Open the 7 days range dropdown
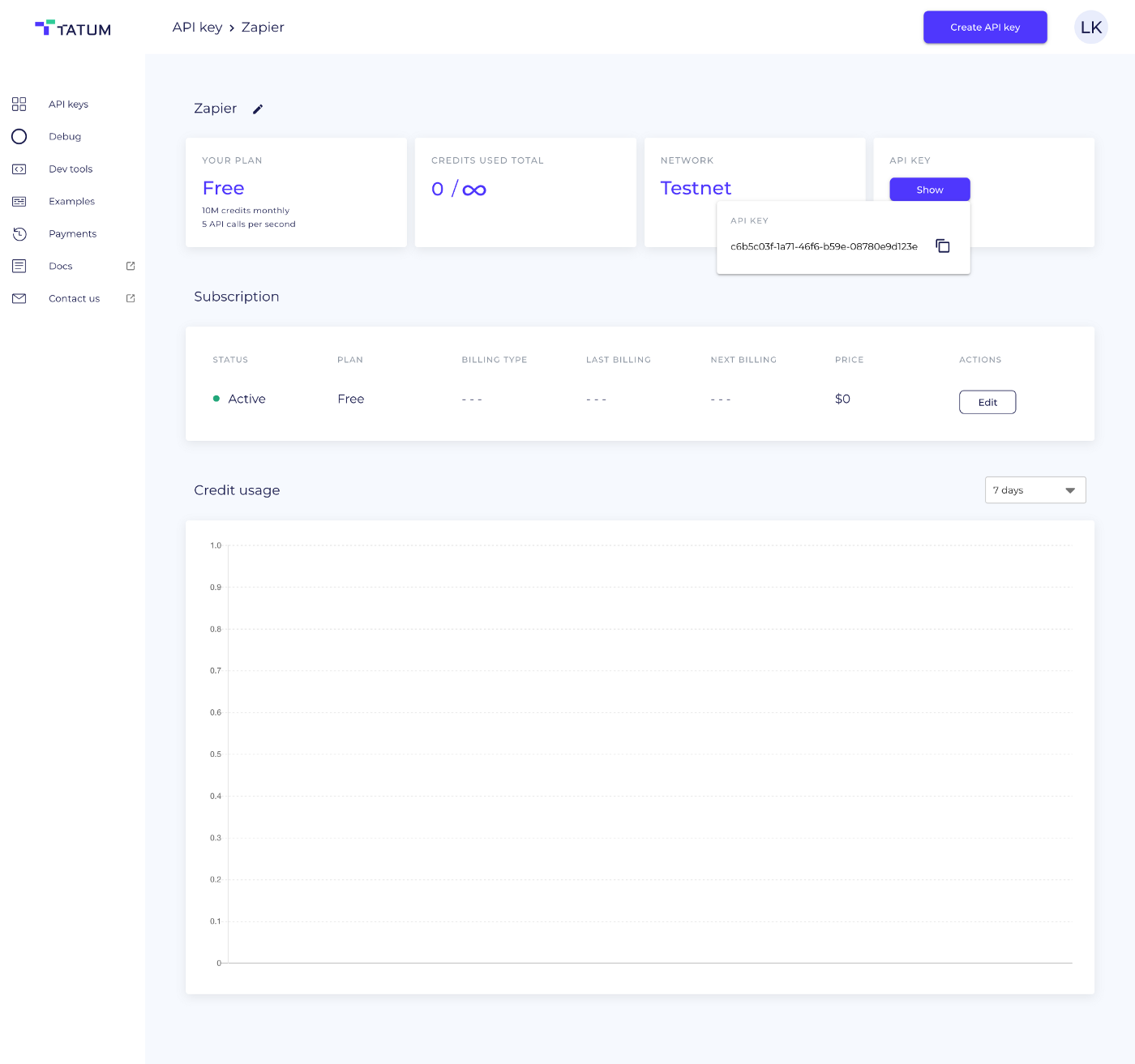Image resolution: width=1135 pixels, height=1064 pixels. tap(1035, 489)
